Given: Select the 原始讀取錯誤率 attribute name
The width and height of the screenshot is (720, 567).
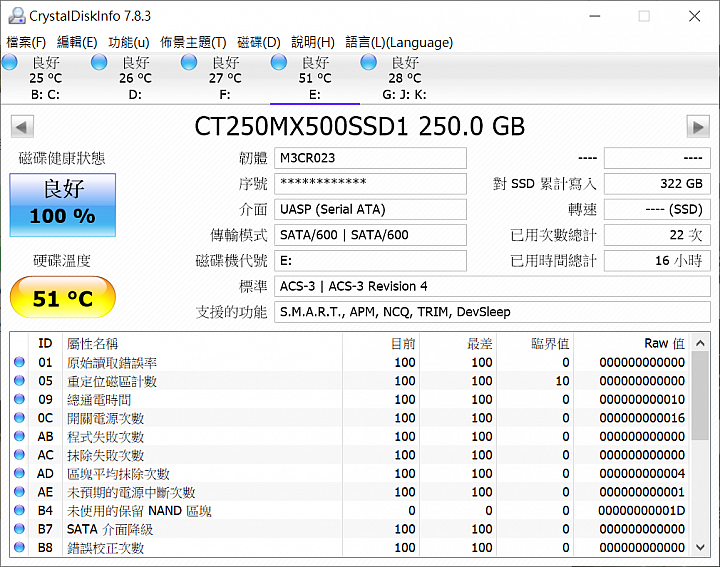Looking at the screenshot, I should pos(112,363).
